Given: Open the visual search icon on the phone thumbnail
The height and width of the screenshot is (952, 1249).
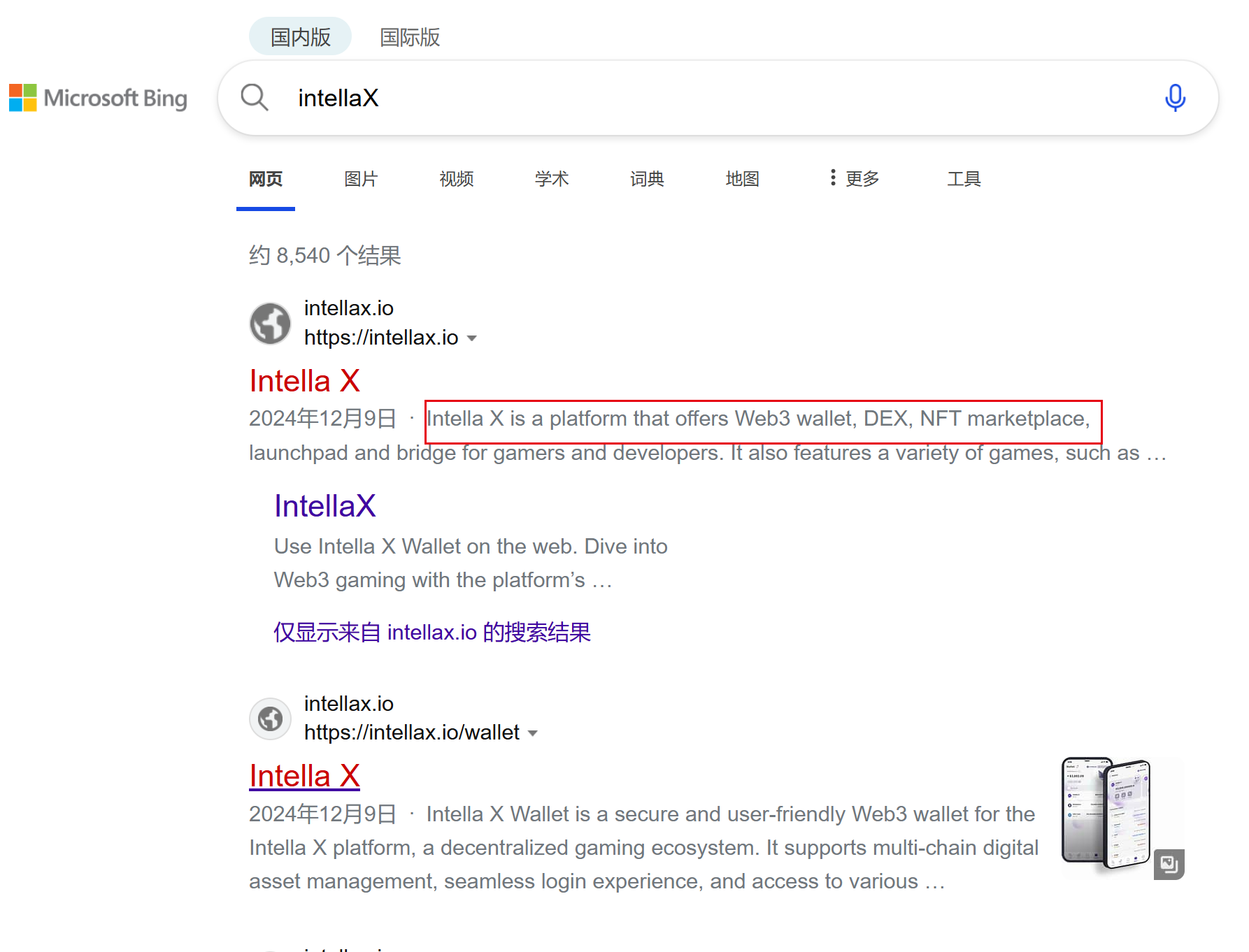Looking at the screenshot, I should click(1169, 865).
